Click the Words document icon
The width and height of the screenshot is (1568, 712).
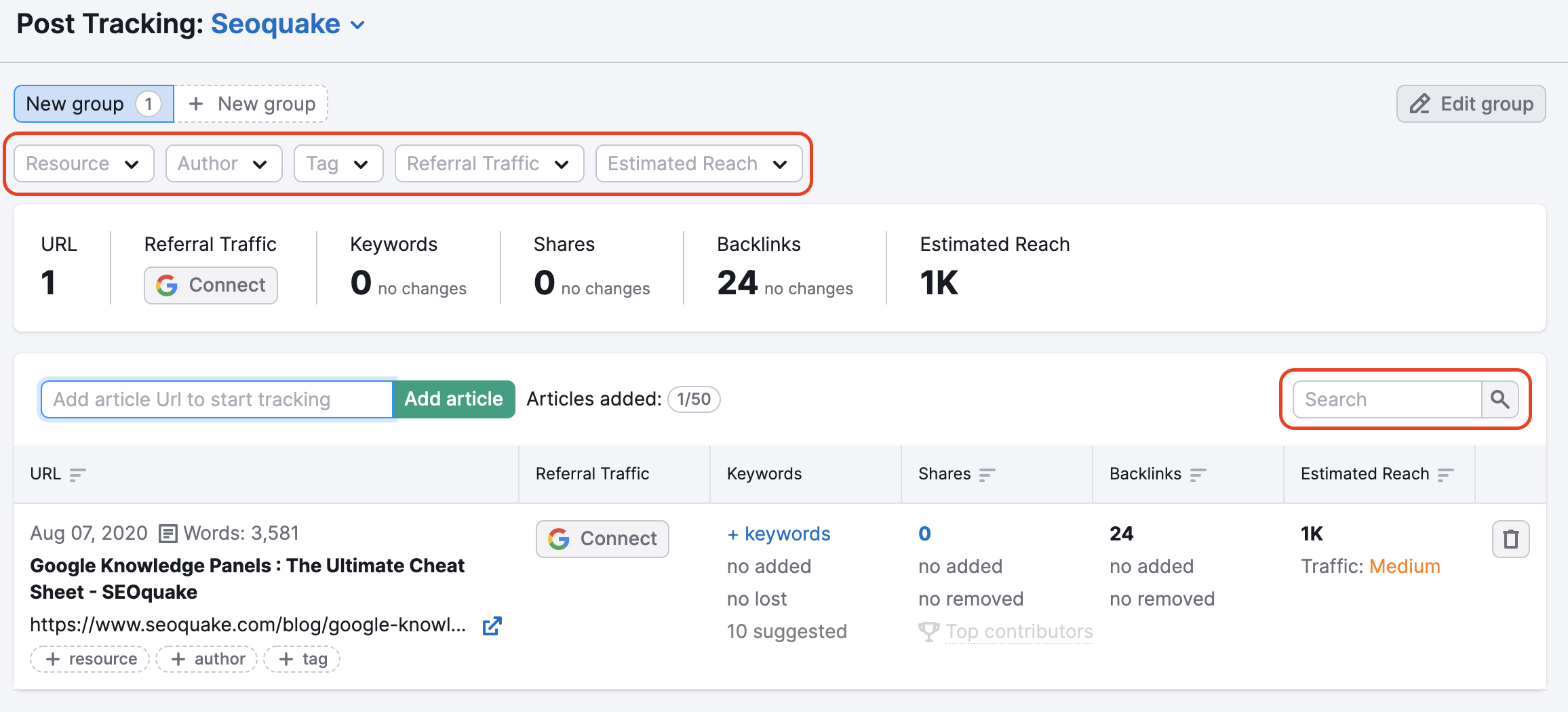[x=168, y=534]
